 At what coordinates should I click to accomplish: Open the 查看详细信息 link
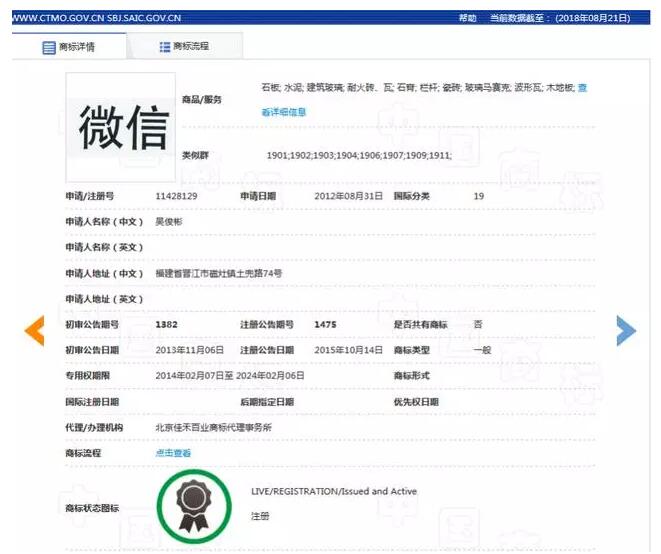click(x=284, y=112)
